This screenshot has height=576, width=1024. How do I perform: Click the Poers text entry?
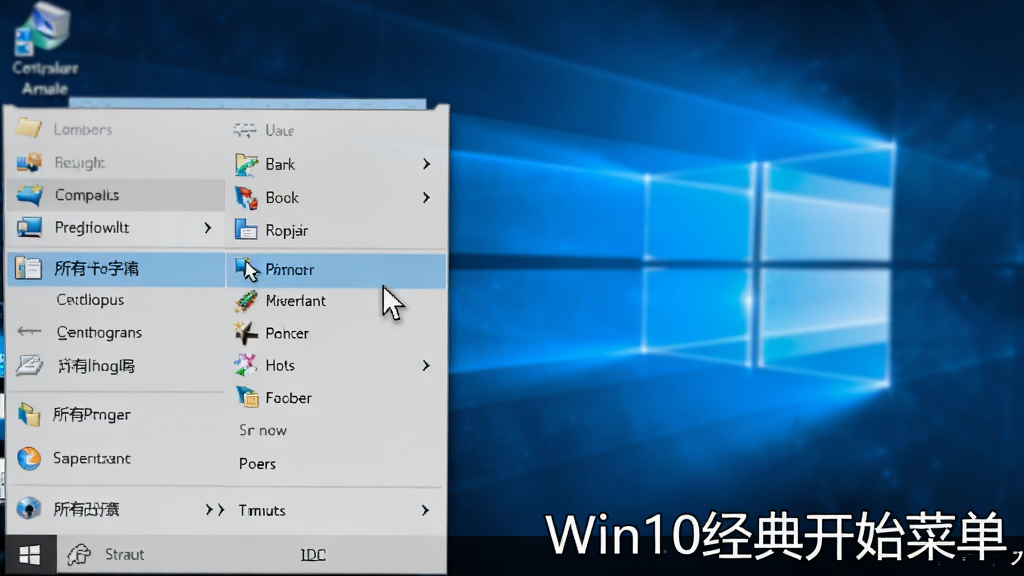coord(257,464)
